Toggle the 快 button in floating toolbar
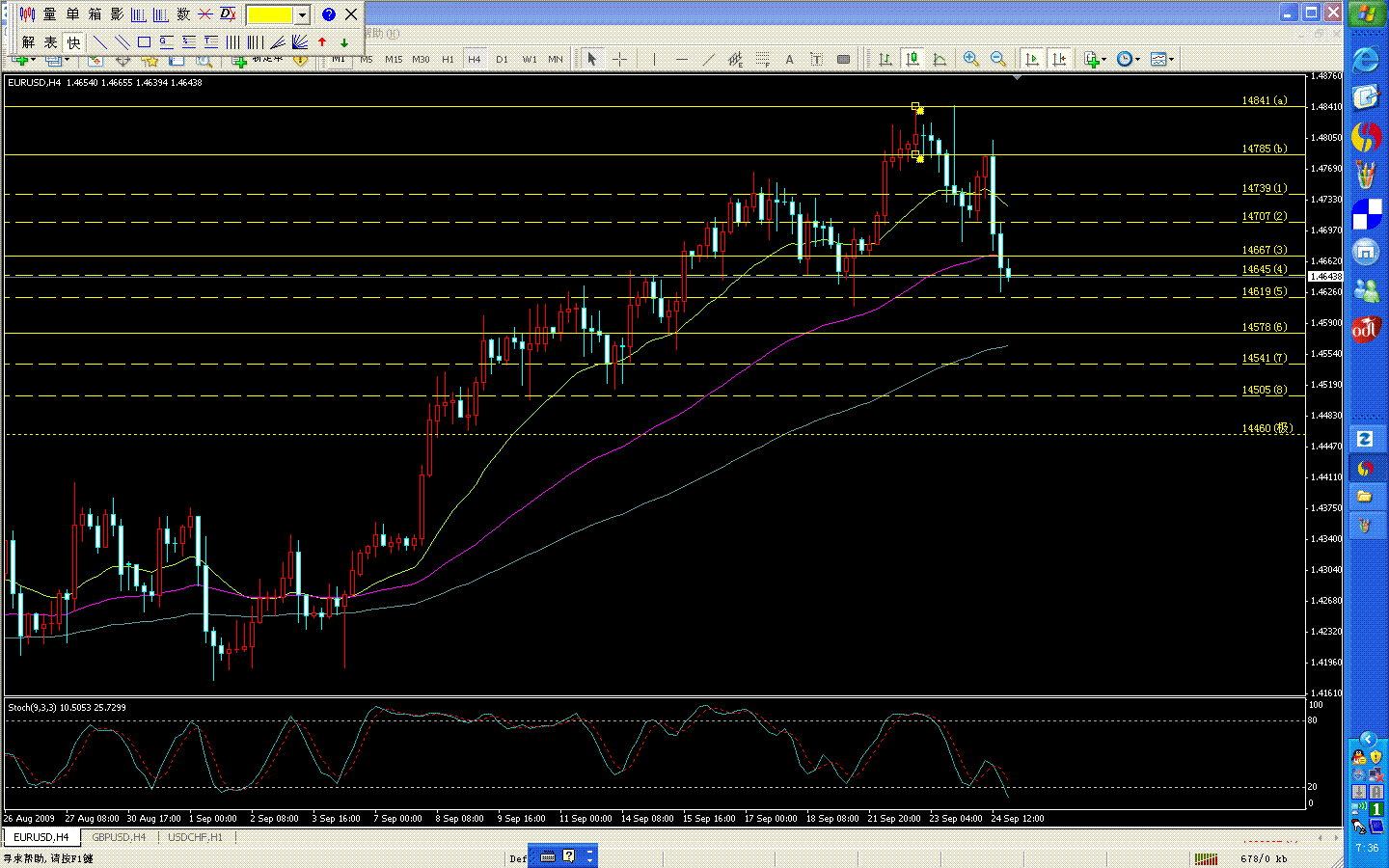This screenshot has width=1389, height=868. 73,42
